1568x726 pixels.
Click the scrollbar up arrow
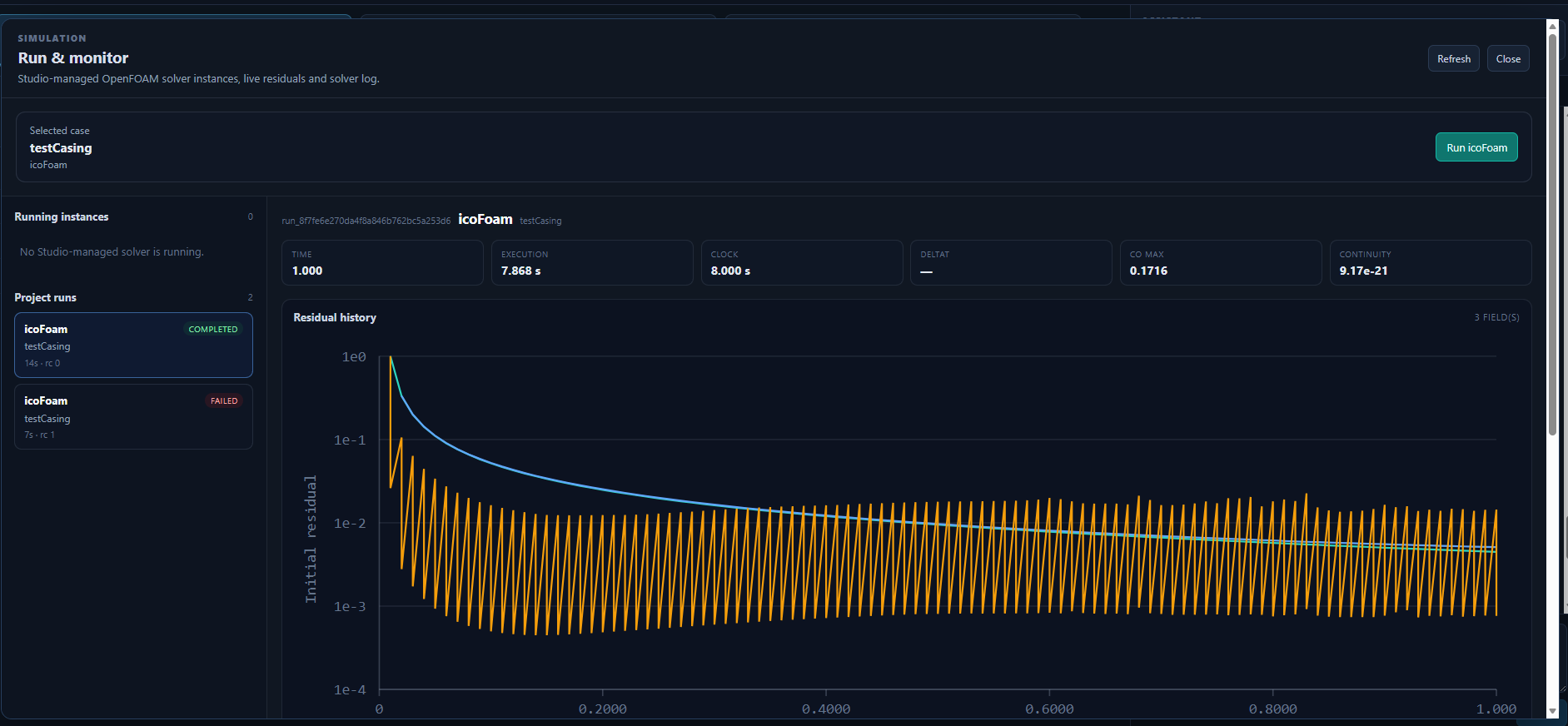(x=1552, y=26)
